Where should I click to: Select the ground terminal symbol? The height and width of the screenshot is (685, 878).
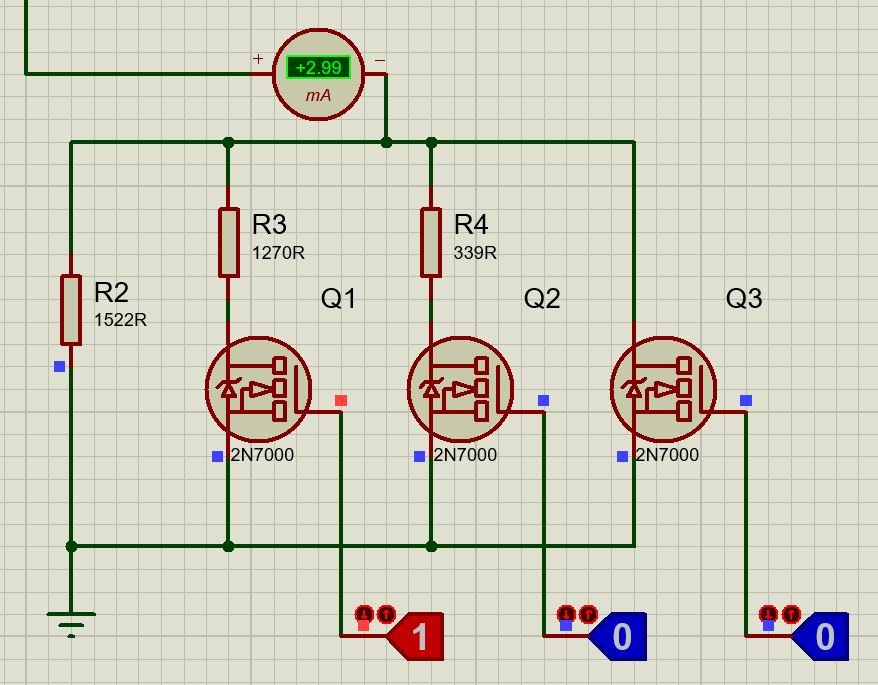coord(71,625)
